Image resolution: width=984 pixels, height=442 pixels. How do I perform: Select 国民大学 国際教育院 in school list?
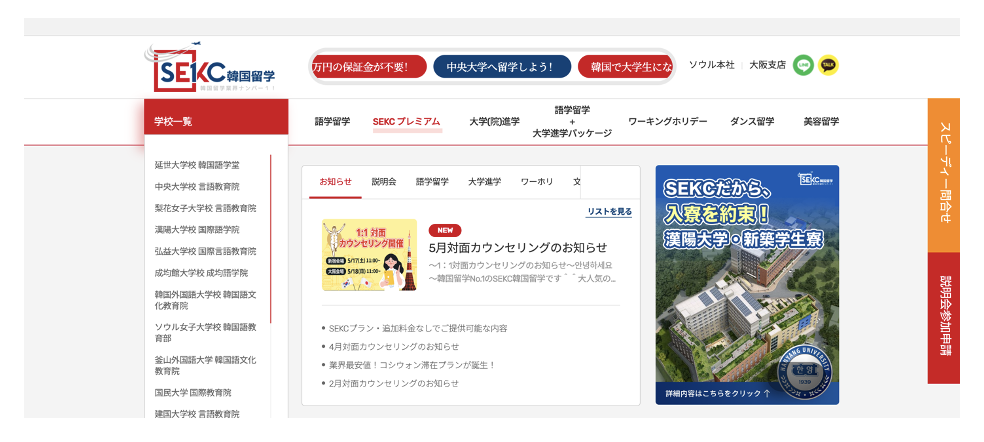pyautogui.click(x=193, y=393)
